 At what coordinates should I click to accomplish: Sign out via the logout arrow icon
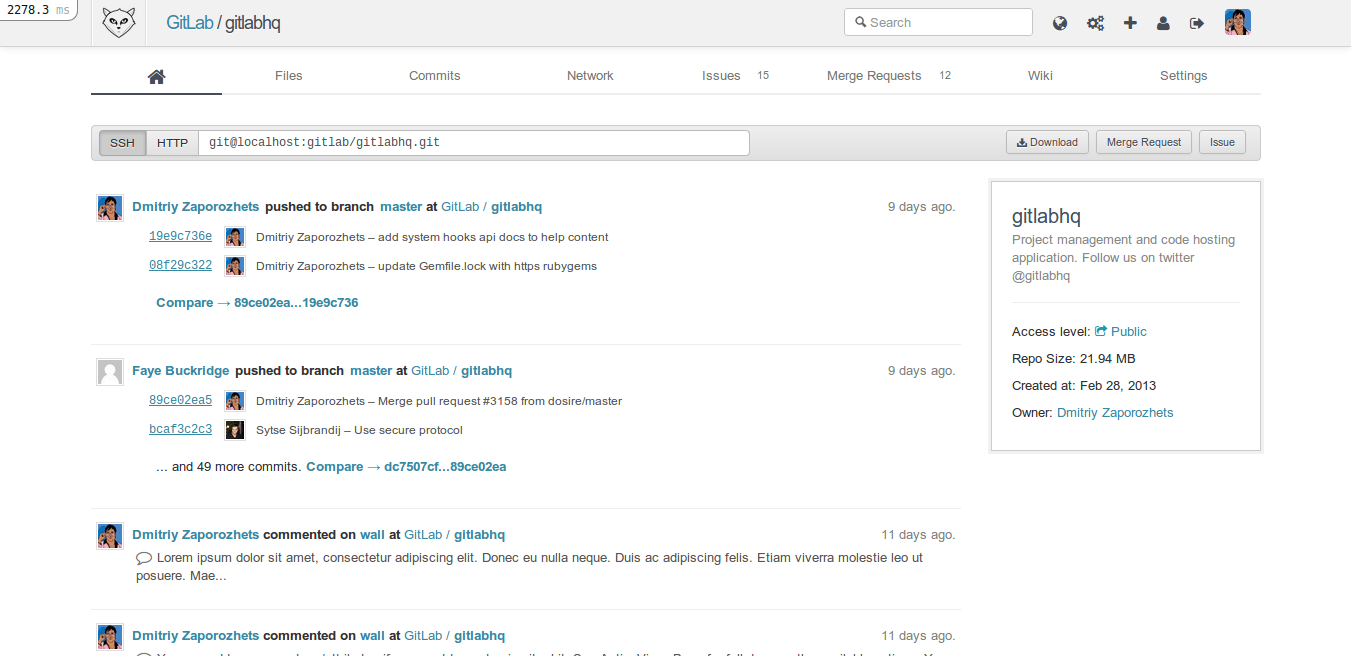click(1197, 22)
